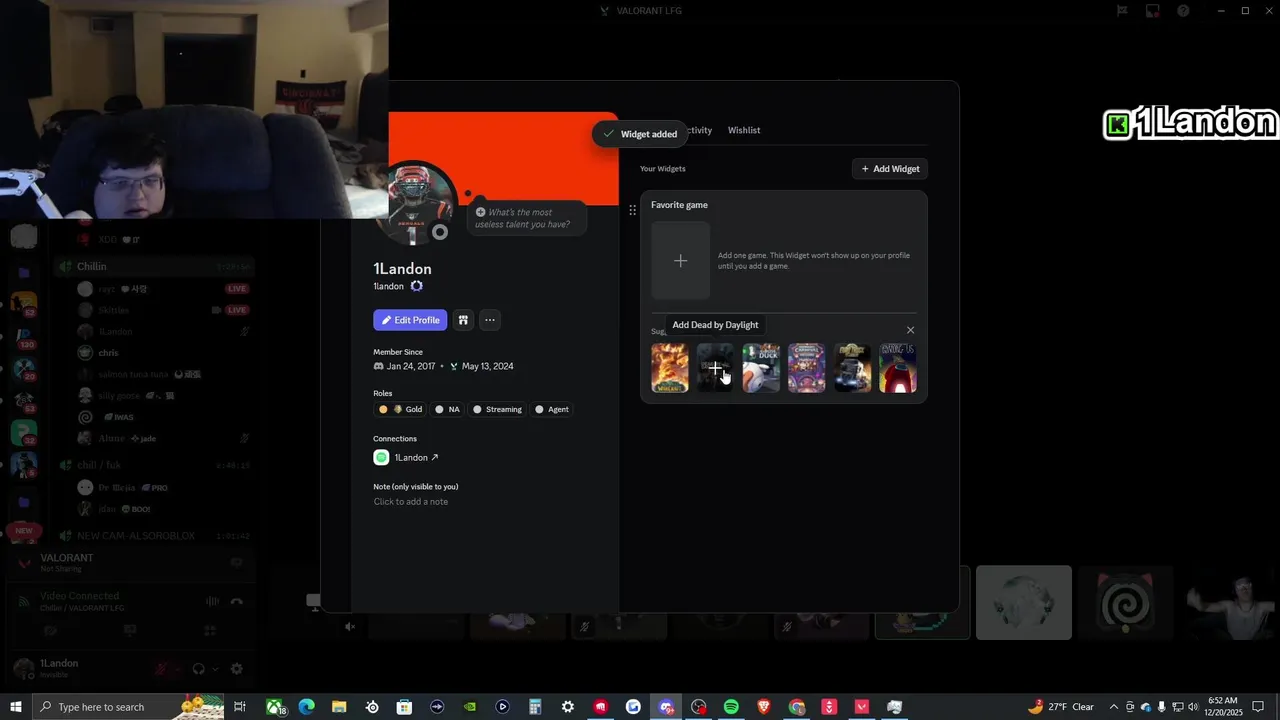
Task: Select the NA role chip
Action: [447, 409]
